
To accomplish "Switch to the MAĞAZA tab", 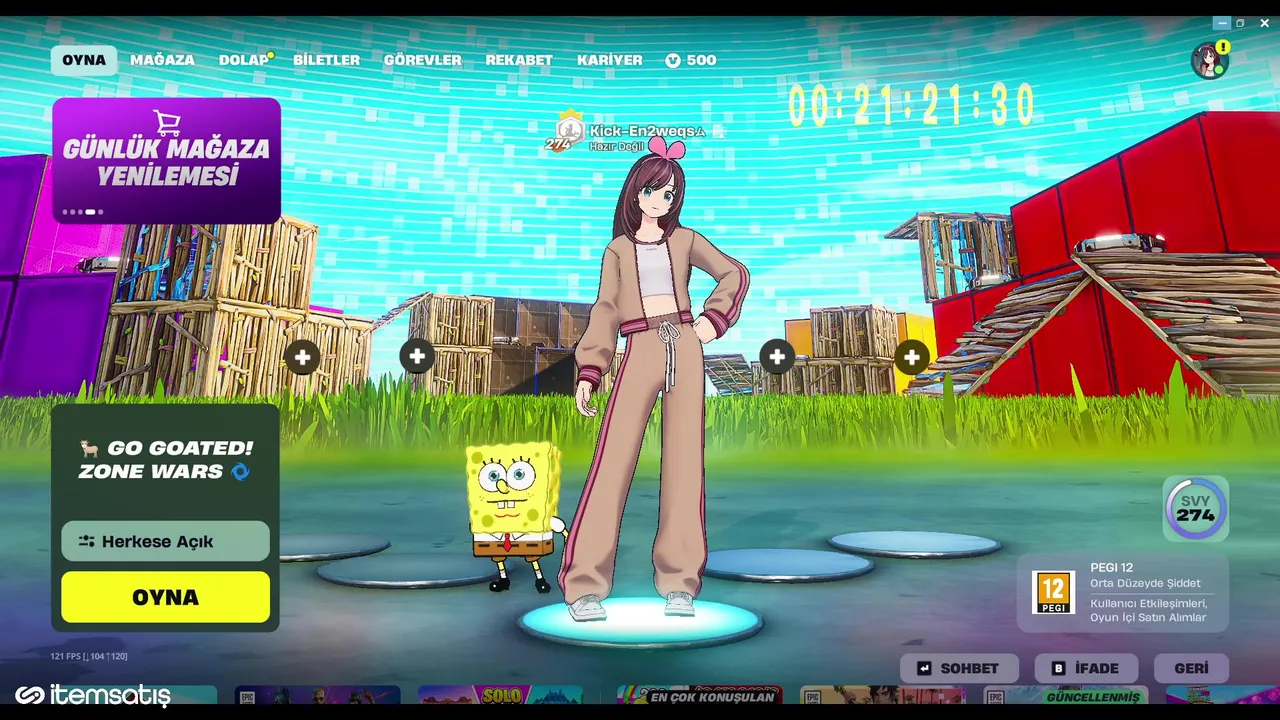I will coord(162,60).
